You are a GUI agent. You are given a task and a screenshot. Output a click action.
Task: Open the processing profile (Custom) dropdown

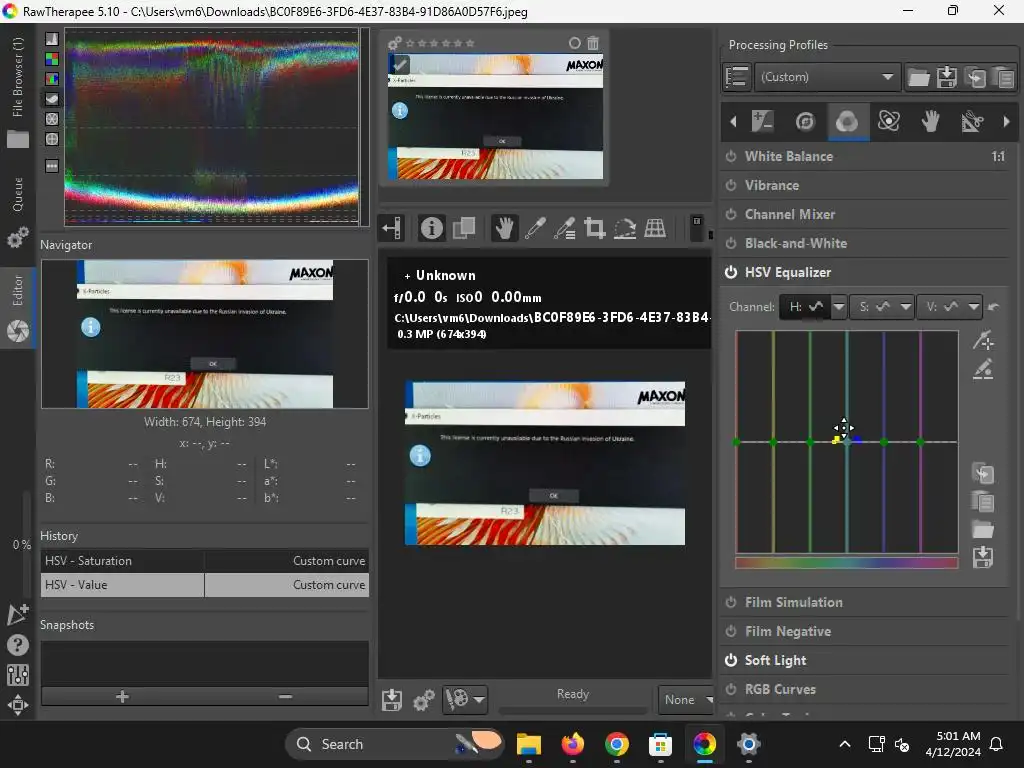[x=827, y=77]
